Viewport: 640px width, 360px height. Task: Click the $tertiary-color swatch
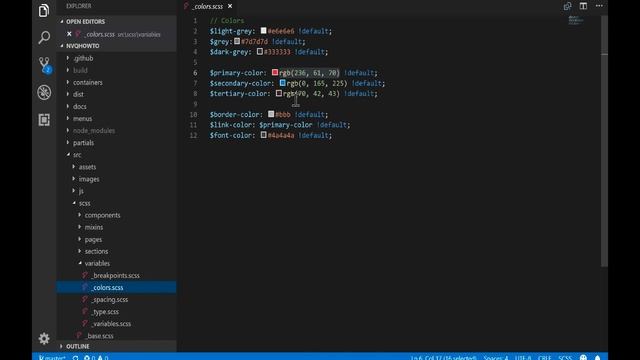coord(279,93)
